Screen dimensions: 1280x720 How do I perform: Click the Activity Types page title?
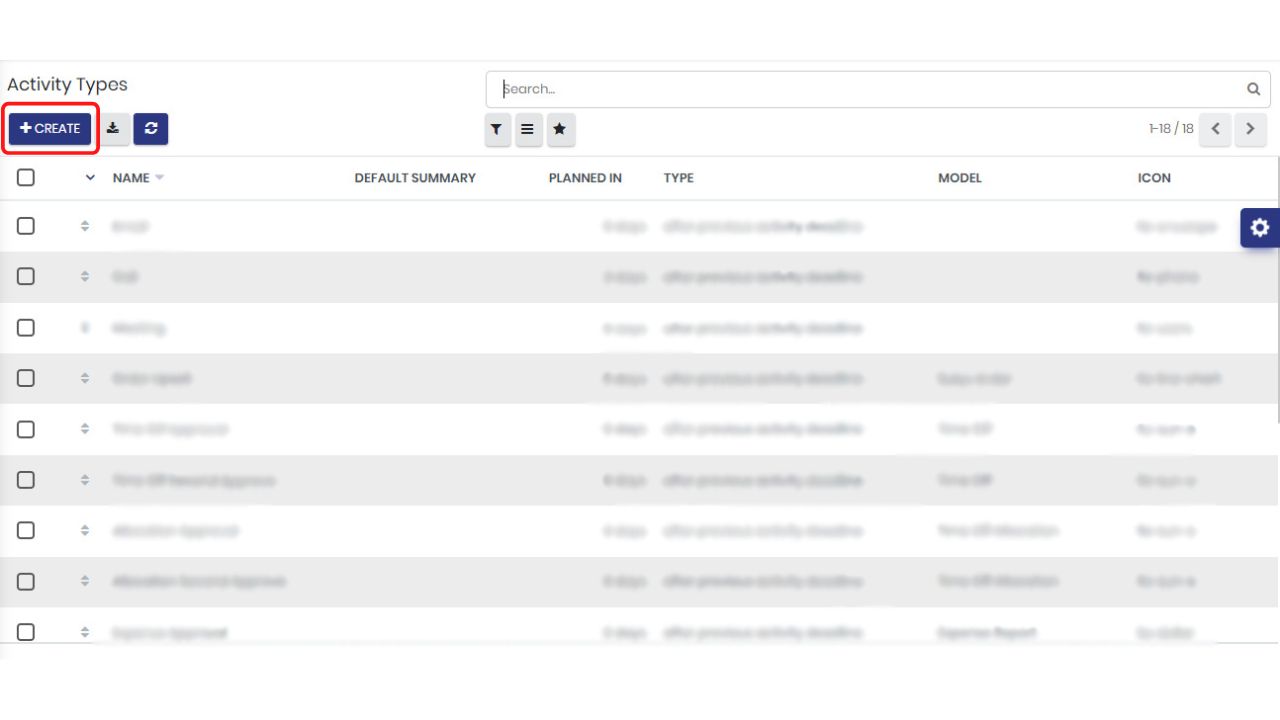(67, 85)
